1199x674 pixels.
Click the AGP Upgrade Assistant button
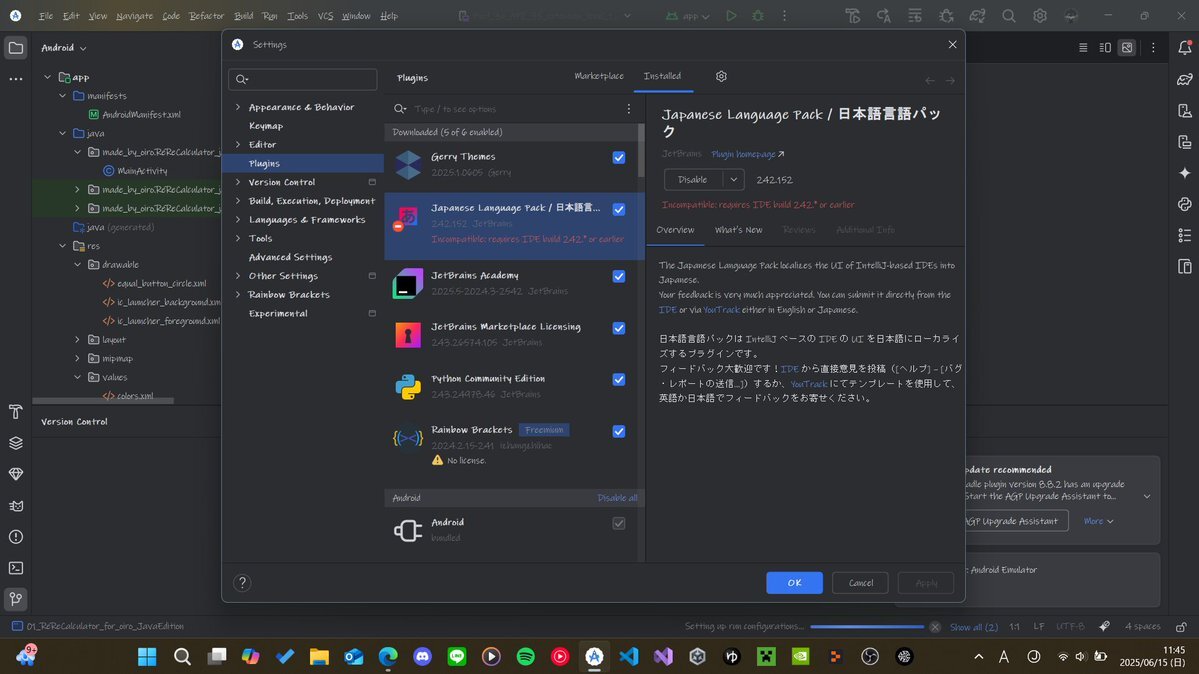pos(1012,521)
